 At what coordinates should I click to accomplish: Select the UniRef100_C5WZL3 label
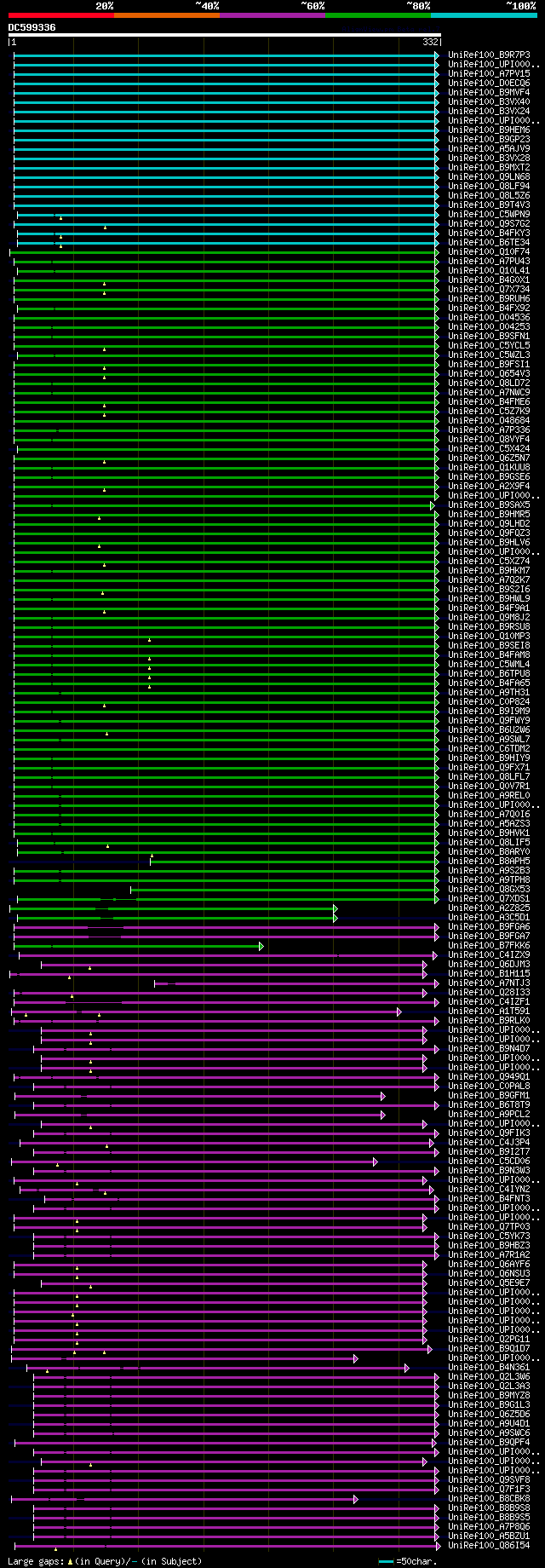pos(490,355)
